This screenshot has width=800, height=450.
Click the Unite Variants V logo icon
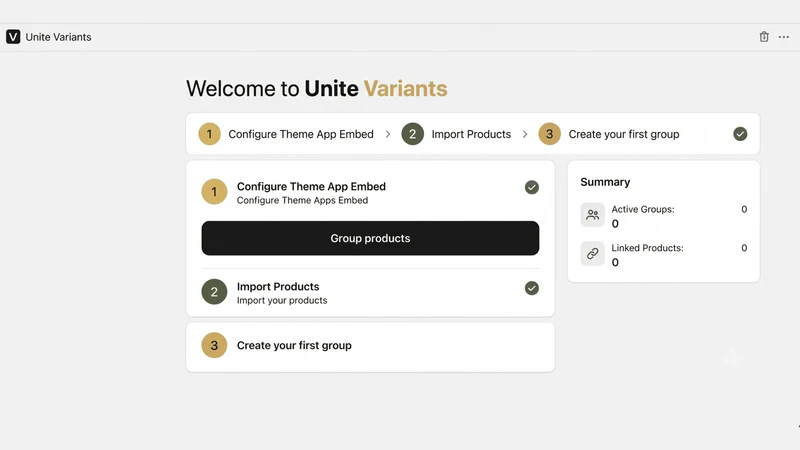pyautogui.click(x=13, y=37)
